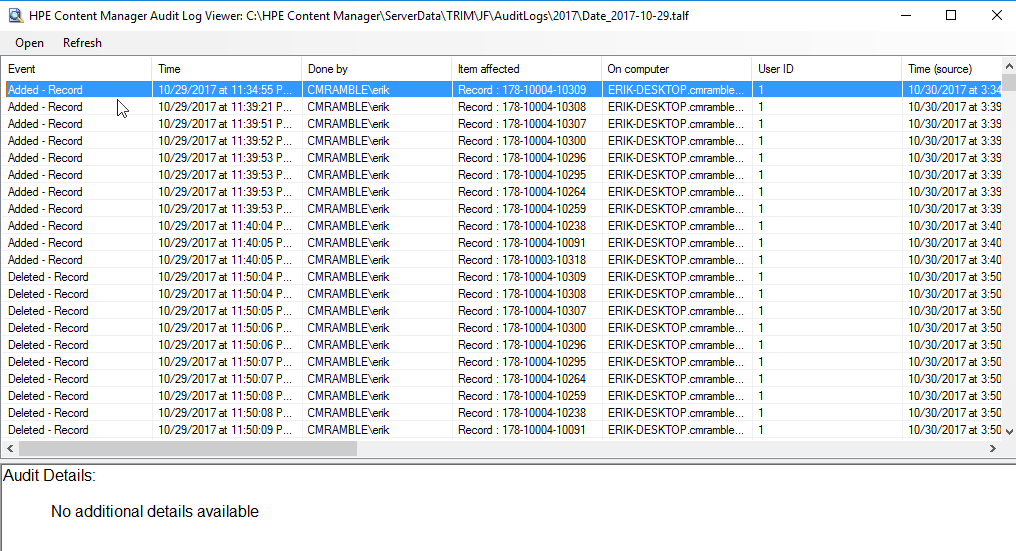Click the Audit Details heading
The width and height of the screenshot is (1016, 551).
(49, 476)
